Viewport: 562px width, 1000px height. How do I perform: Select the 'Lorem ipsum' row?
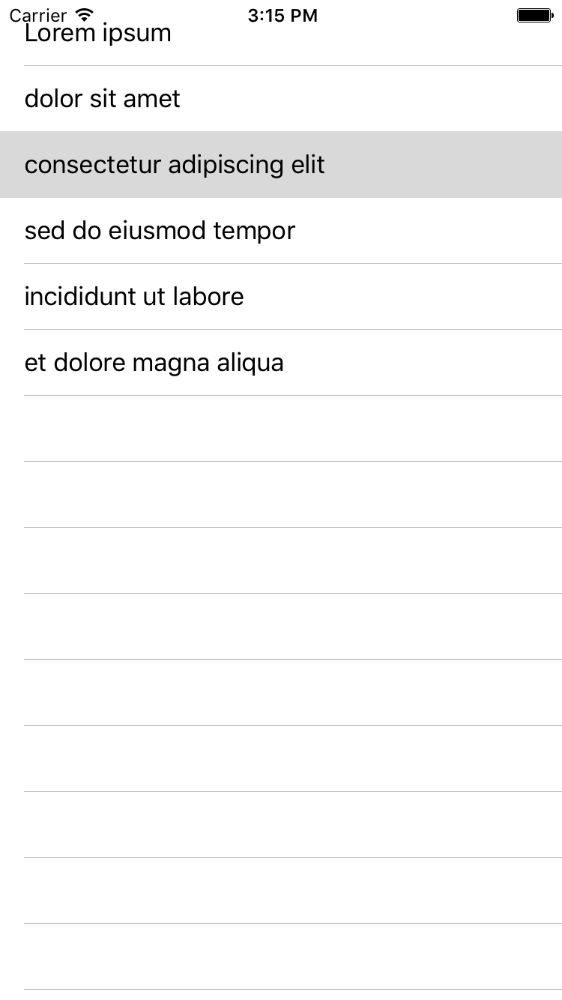(281, 33)
